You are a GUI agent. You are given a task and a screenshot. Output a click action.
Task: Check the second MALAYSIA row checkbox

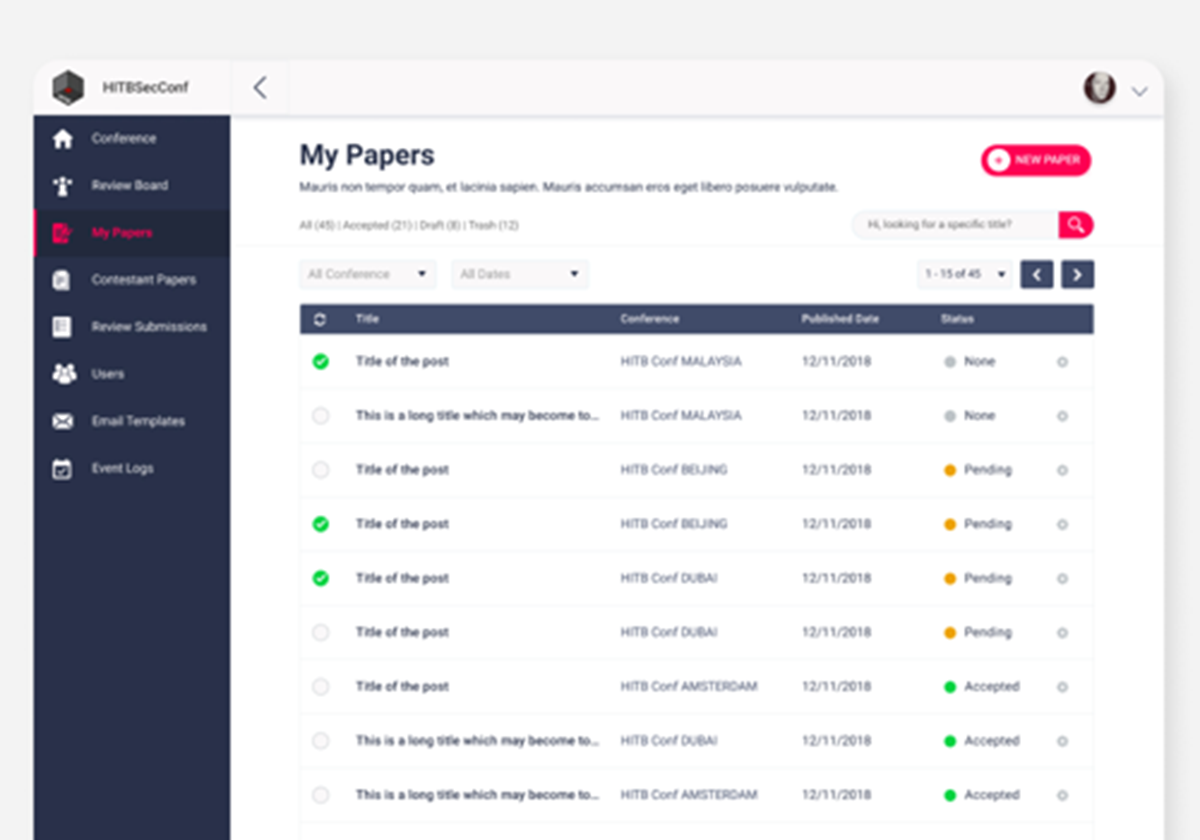[x=320, y=416]
